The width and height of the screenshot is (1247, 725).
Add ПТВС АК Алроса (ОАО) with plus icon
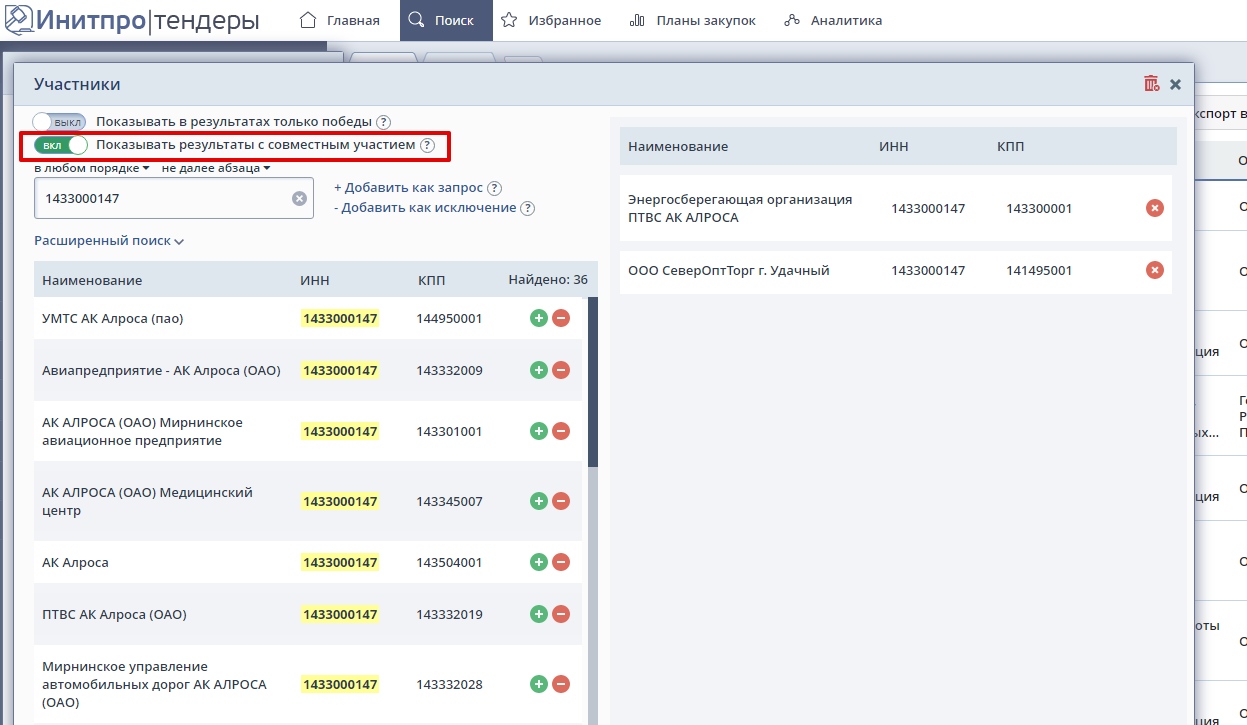pos(538,614)
